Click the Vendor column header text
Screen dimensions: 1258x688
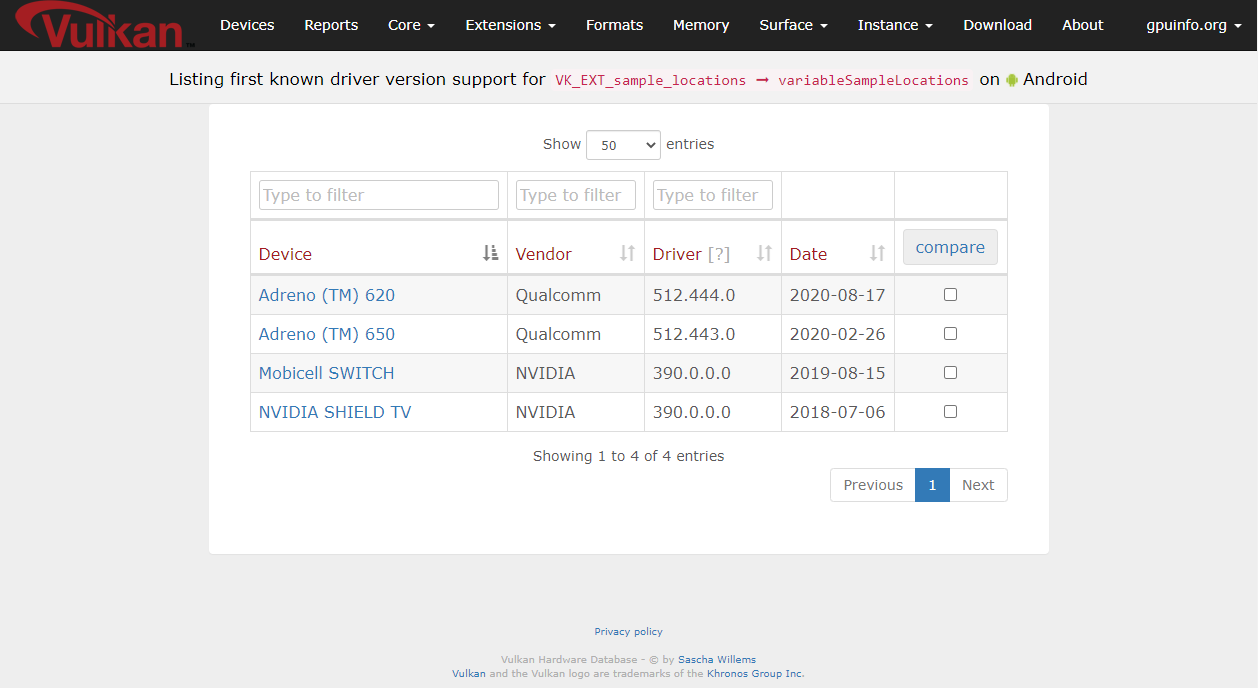[544, 254]
